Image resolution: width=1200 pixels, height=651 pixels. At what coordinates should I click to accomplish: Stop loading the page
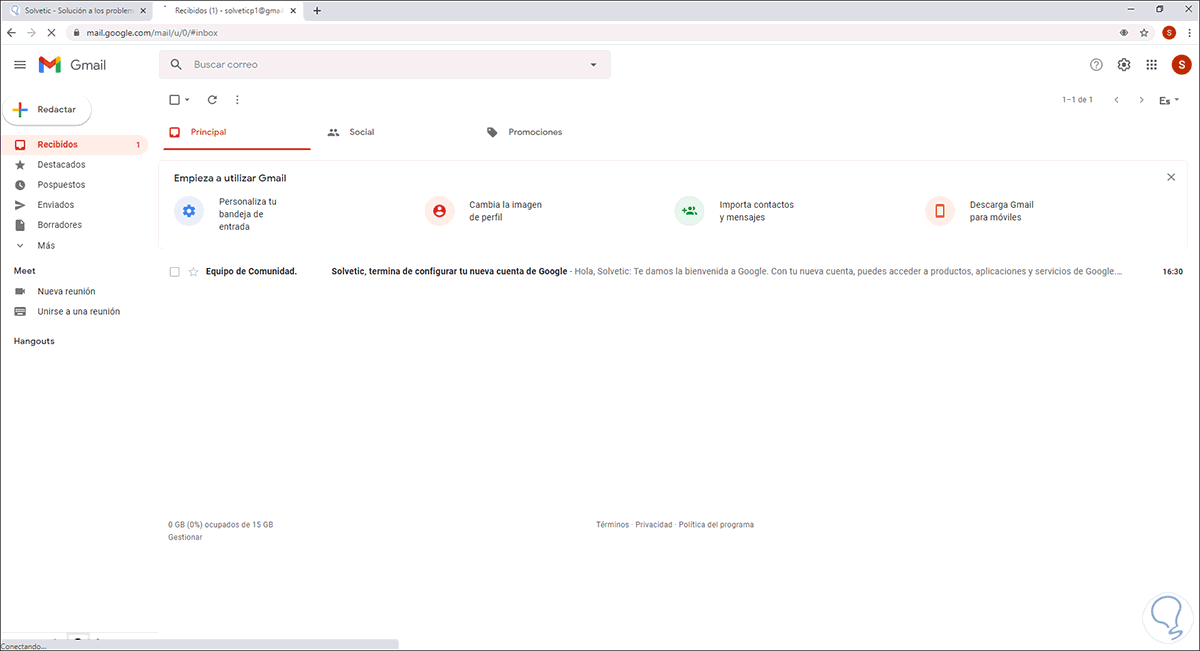click(51, 32)
